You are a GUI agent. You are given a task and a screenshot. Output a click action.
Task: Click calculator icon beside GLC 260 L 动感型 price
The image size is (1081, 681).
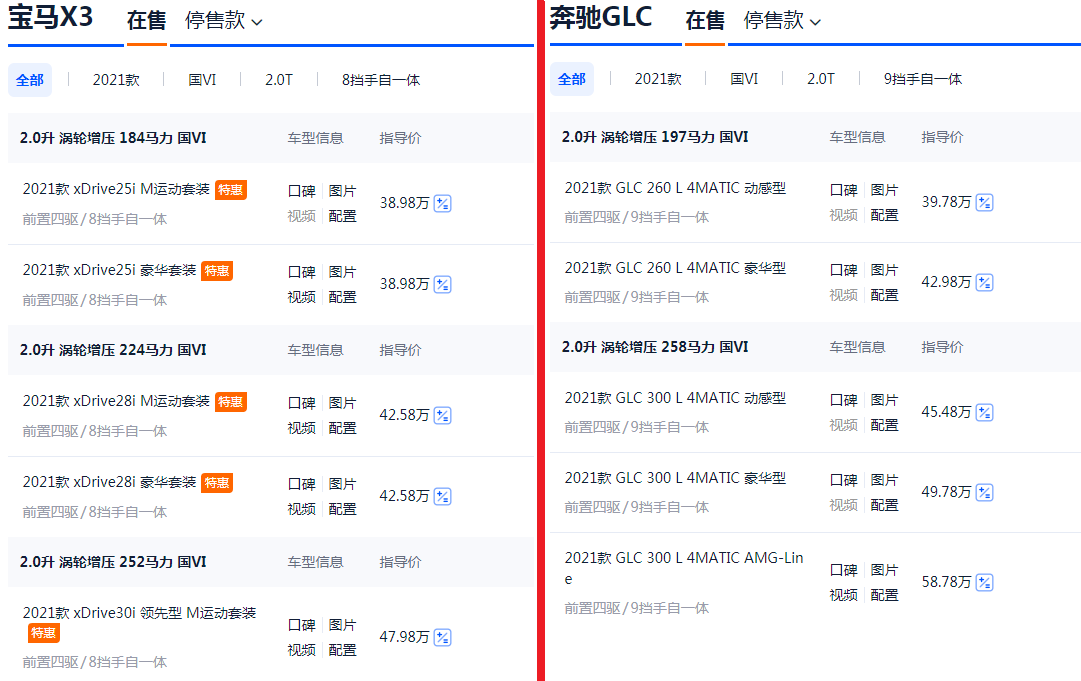pos(984,202)
